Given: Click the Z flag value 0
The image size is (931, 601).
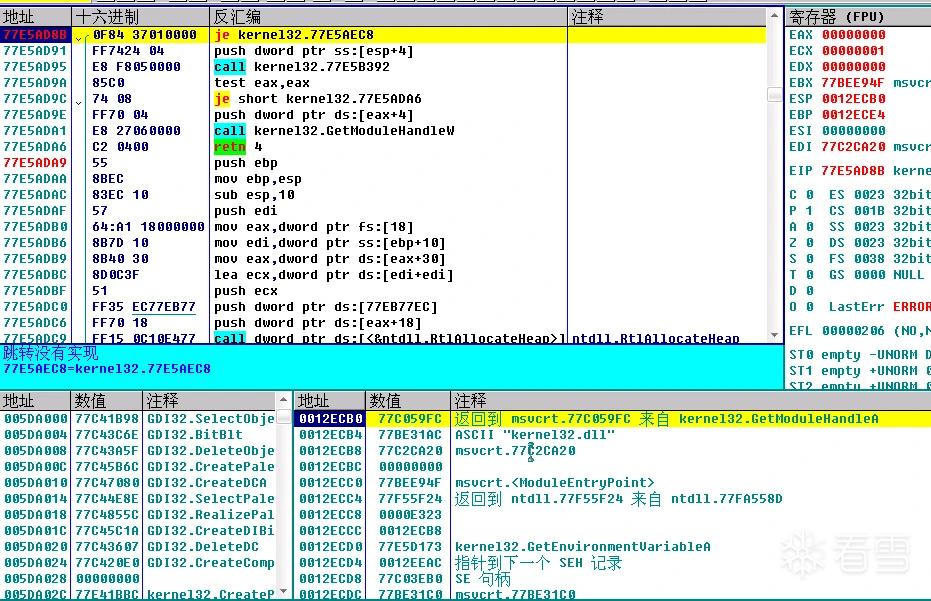Looking at the screenshot, I should point(809,243).
